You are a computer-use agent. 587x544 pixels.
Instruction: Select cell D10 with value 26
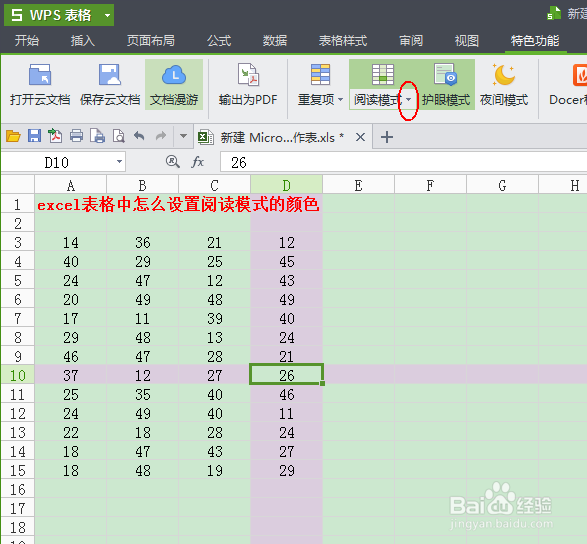tap(286, 374)
